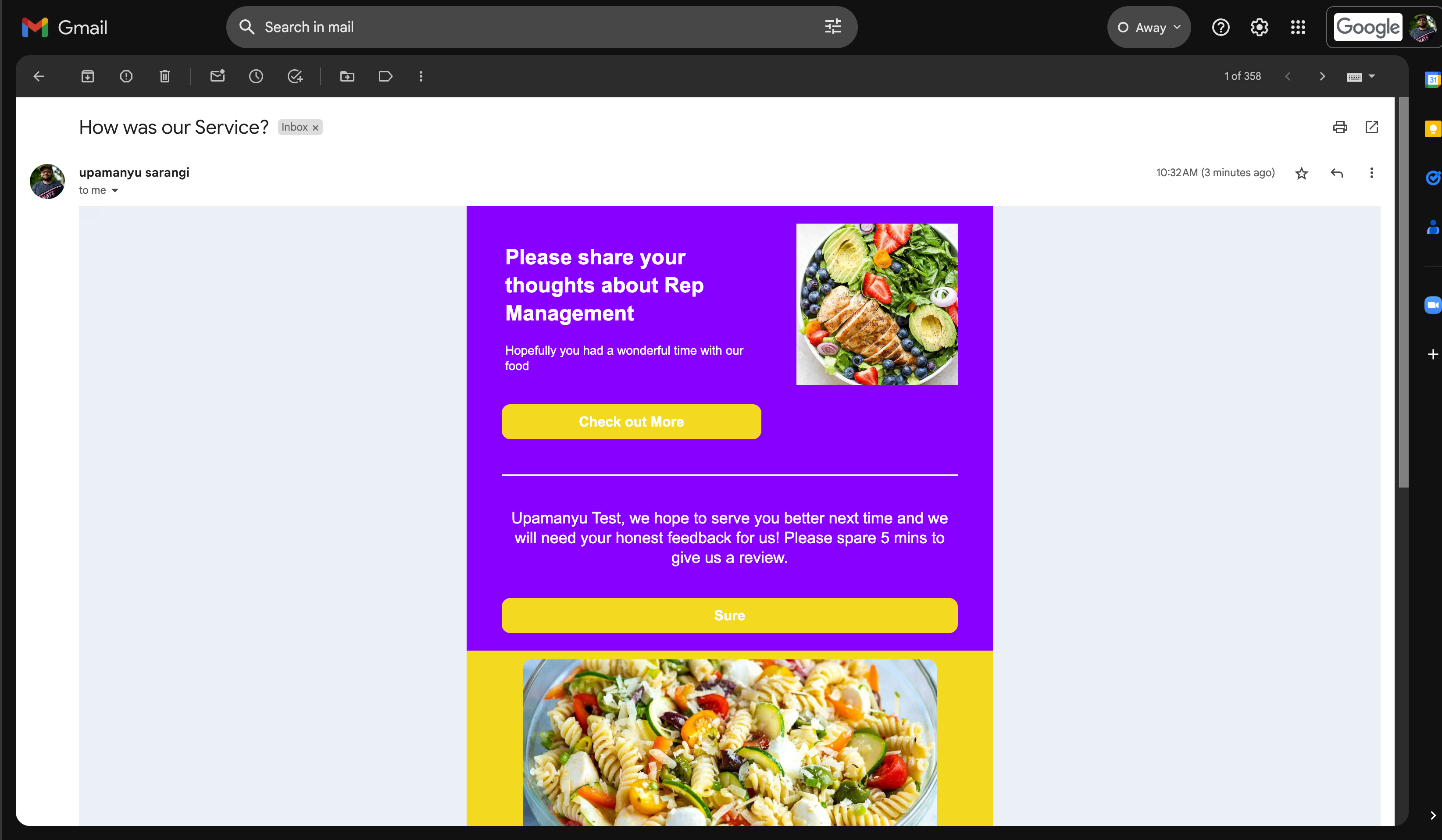Viewport: 1442px width, 840px height.
Task: Add this email to Tasks
Action: (295, 76)
